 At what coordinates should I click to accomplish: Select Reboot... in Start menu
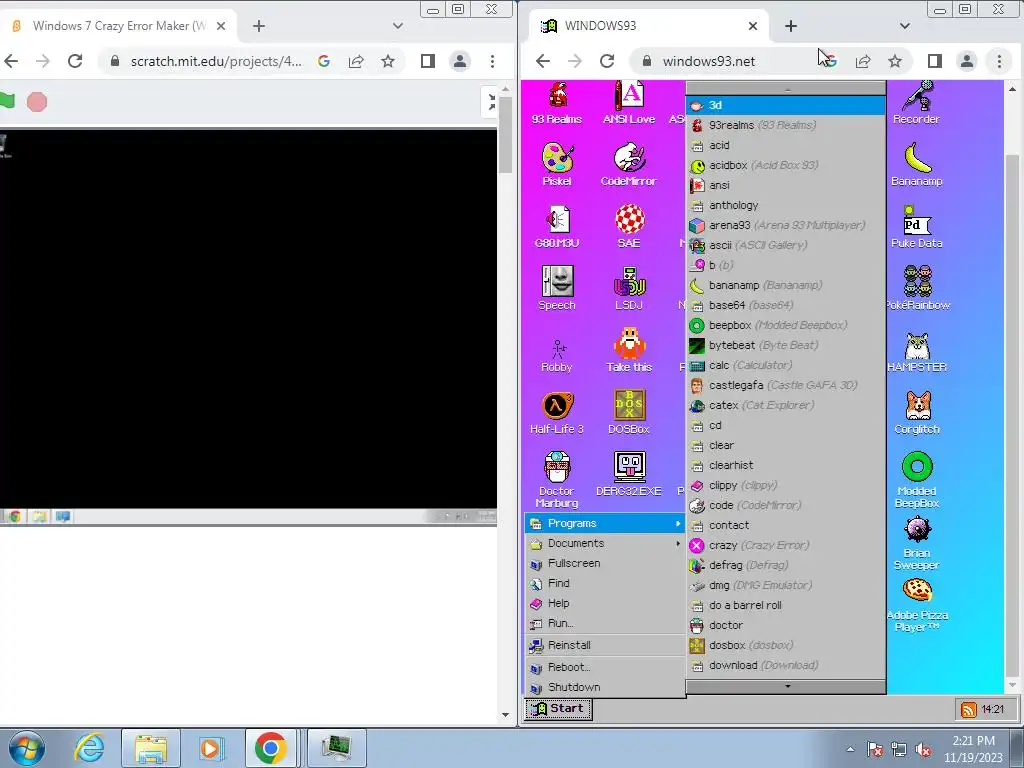605,667
